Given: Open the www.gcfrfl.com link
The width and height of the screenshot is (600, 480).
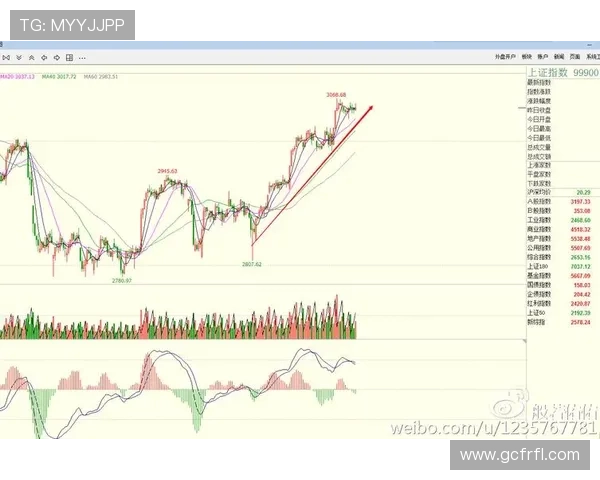Looking at the screenshot, I should pyautogui.click(x=519, y=455).
